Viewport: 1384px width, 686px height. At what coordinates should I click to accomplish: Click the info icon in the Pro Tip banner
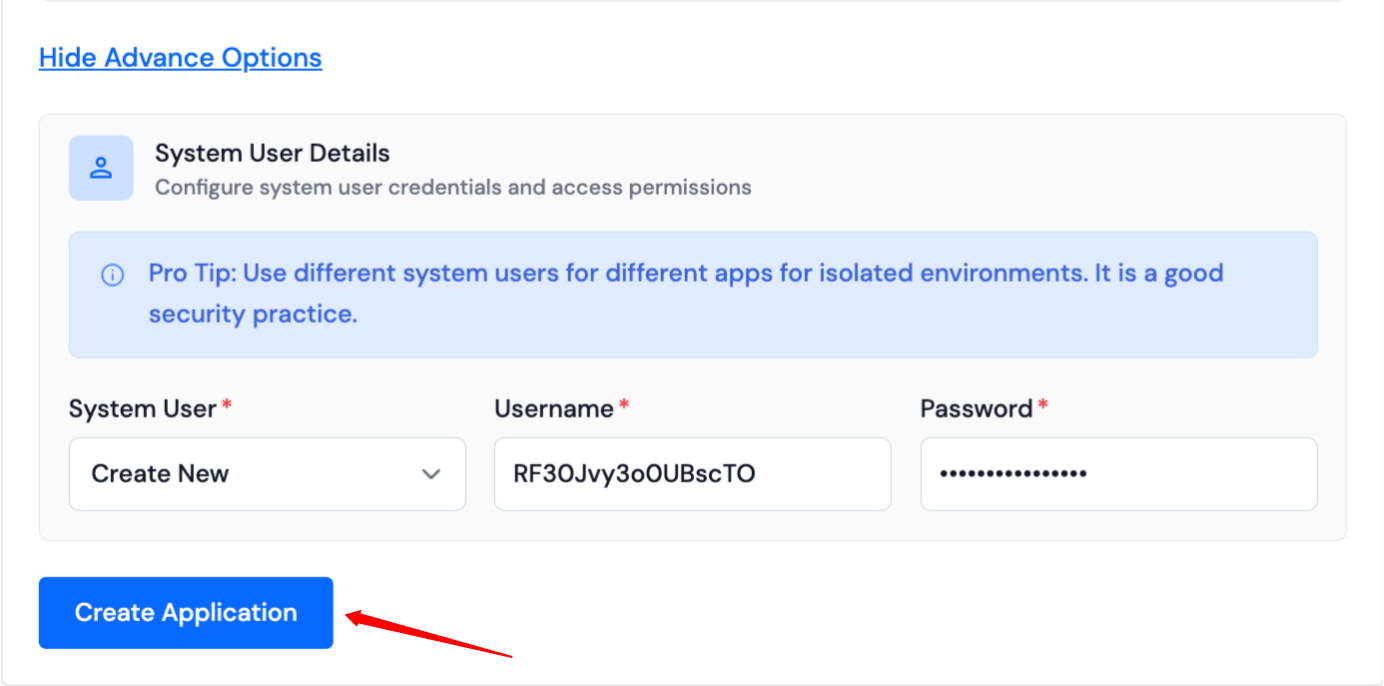[x=112, y=274]
